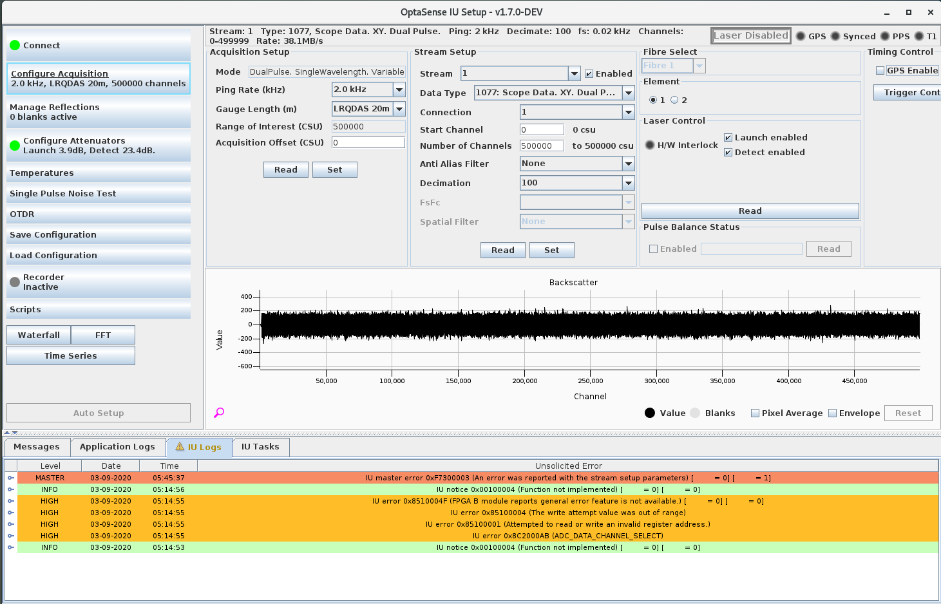The height and width of the screenshot is (604, 941).
Task: Expand the MASTER error log row
Action: (x=11, y=478)
